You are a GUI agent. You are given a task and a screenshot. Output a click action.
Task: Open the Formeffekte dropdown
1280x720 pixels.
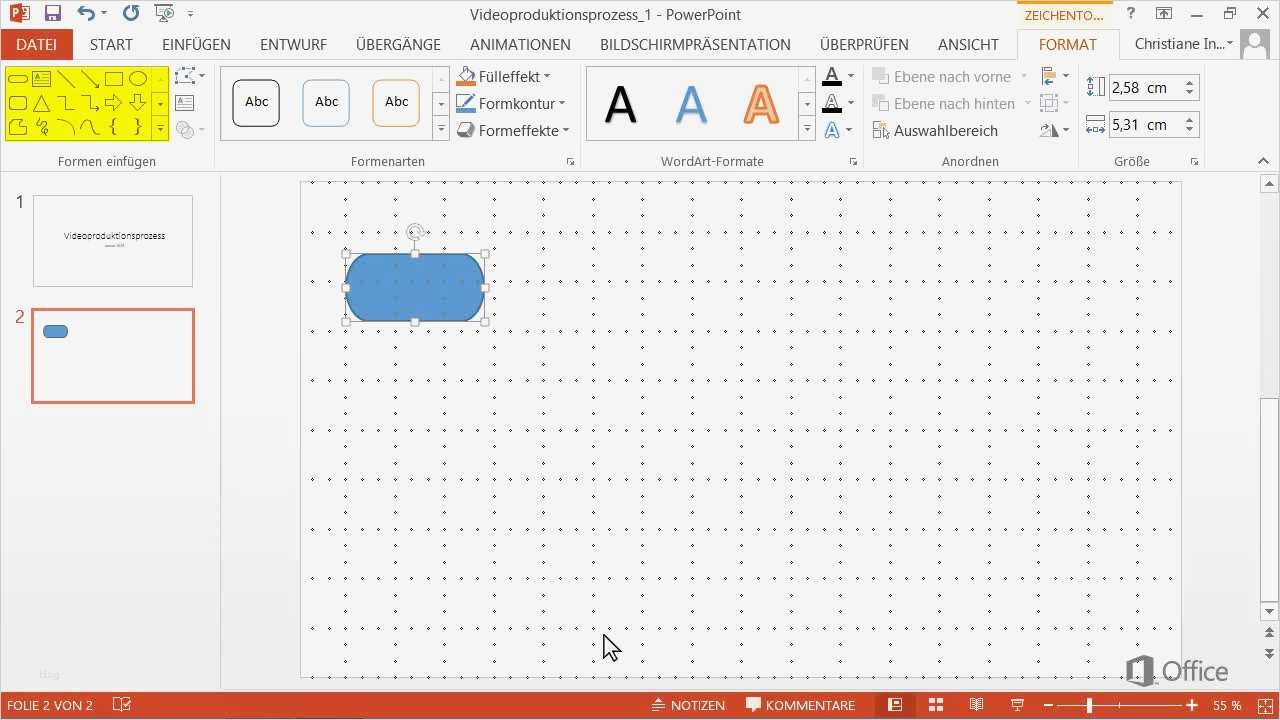(513, 130)
